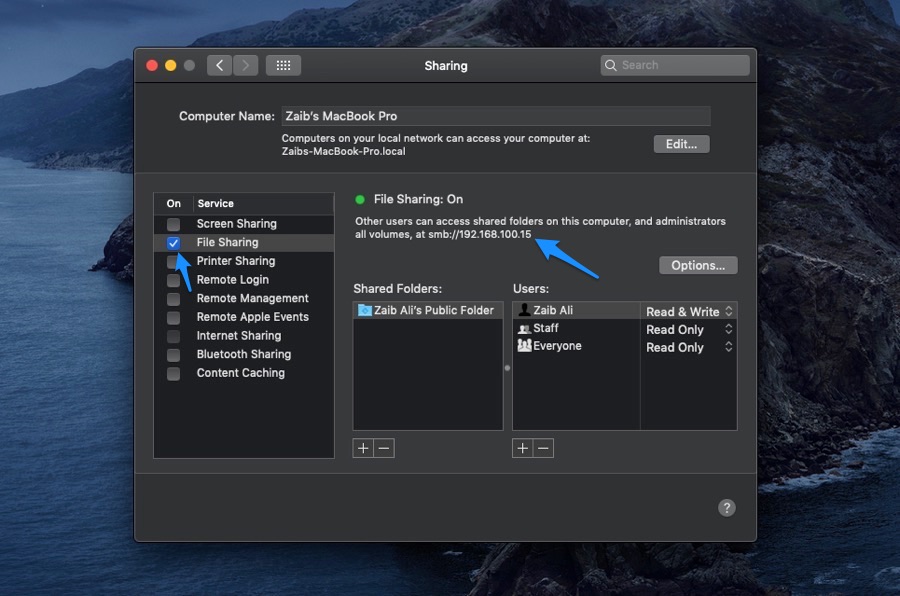Select Bluetooth Sharing service row
The image size is (900, 596).
point(244,354)
